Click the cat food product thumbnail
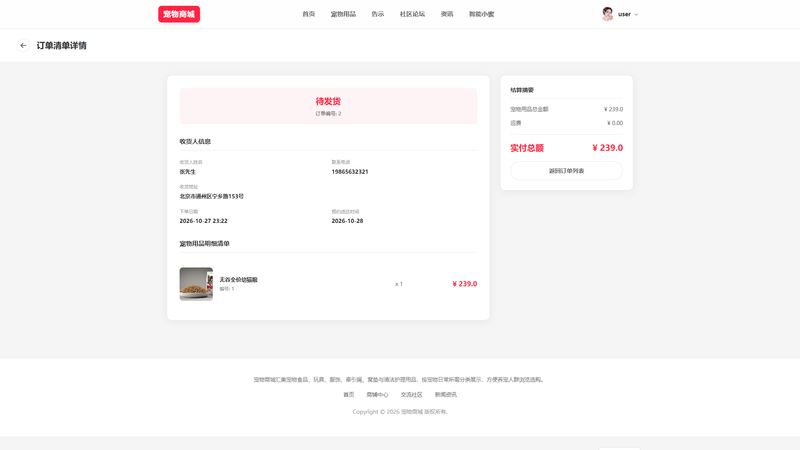Viewport: 800px width, 450px height. tap(196, 284)
